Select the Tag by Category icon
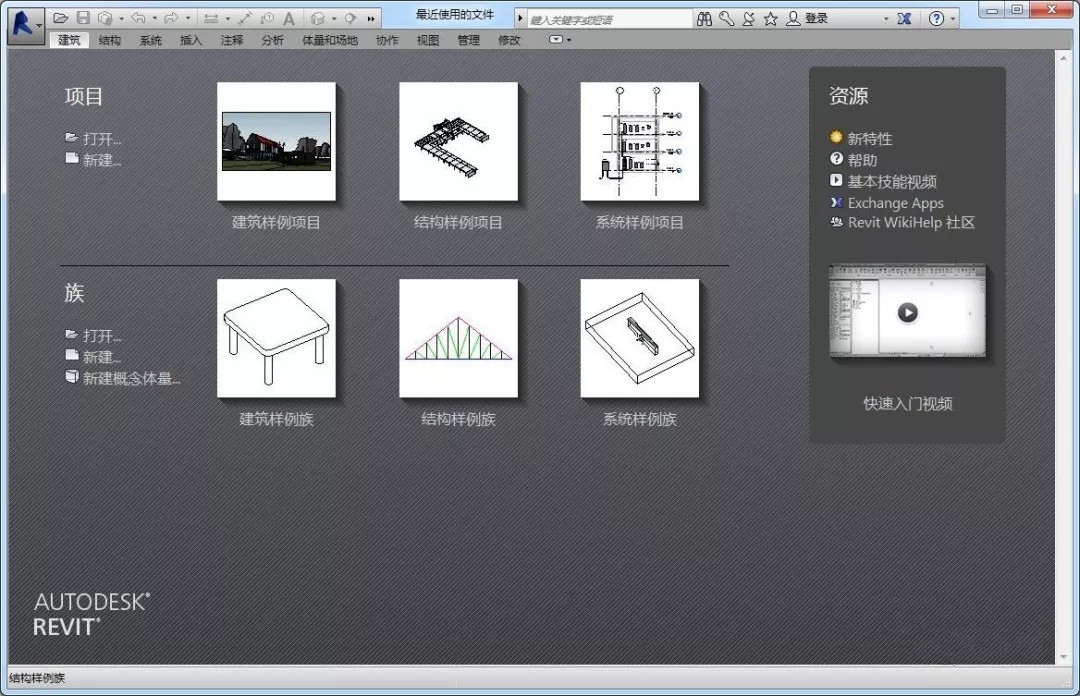Image resolution: width=1080 pixels, height=696 pixels. pyautogui.click(x=267, y=18)
